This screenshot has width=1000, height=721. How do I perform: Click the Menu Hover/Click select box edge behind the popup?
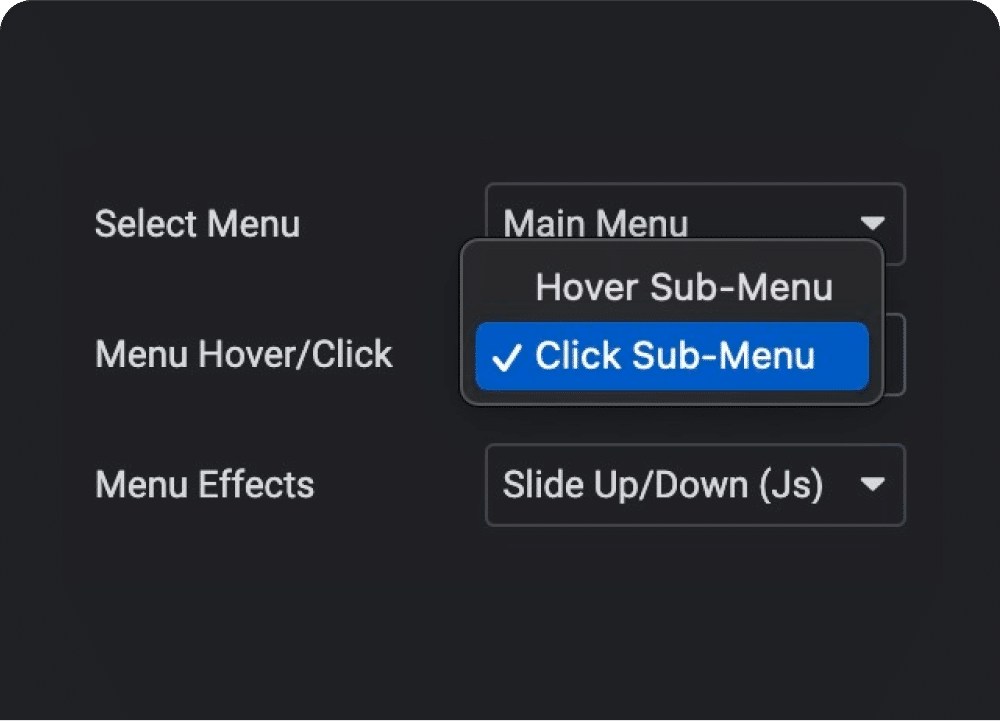click(895, 354)
